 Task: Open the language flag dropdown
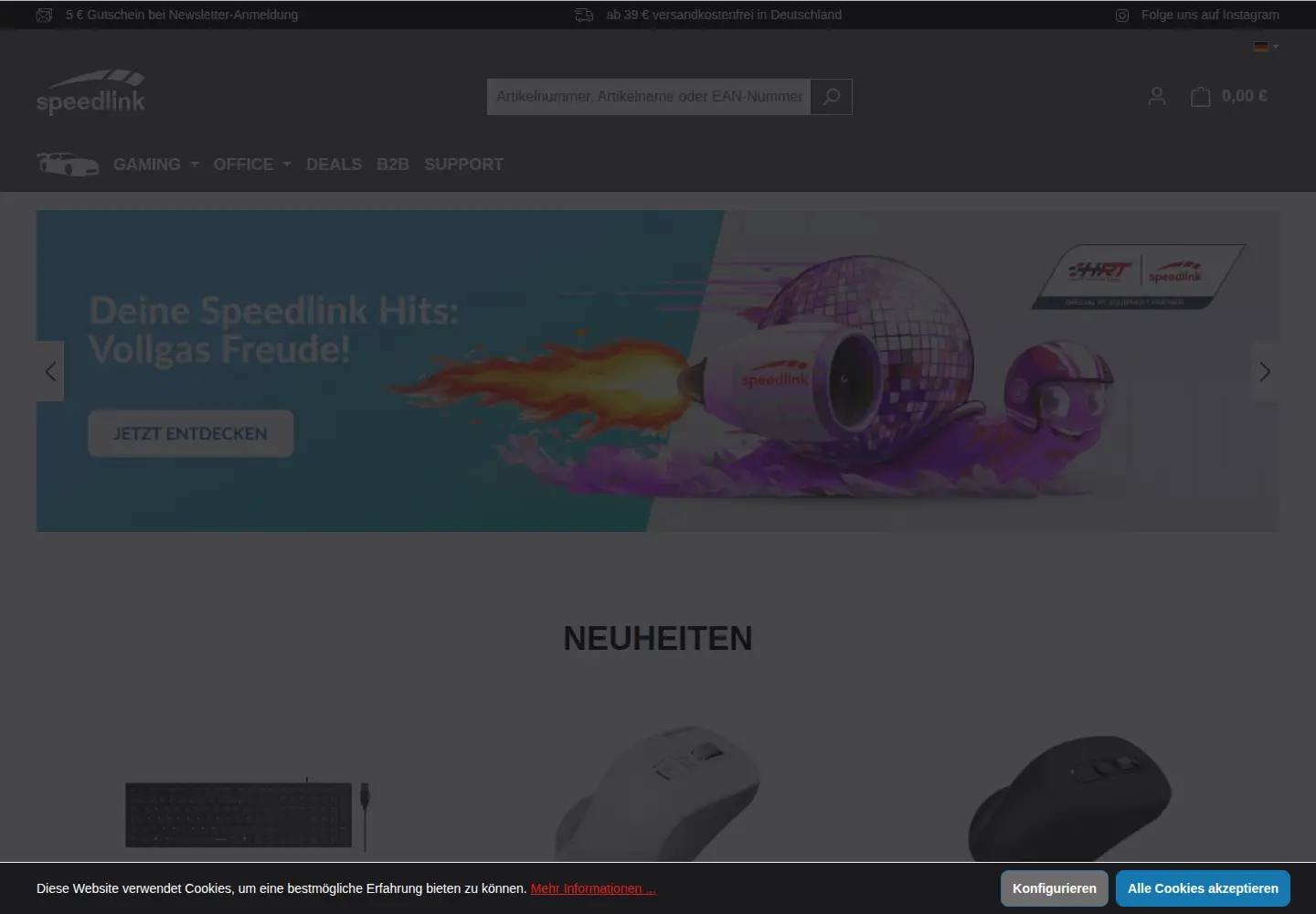click(x=1266, y=47)
